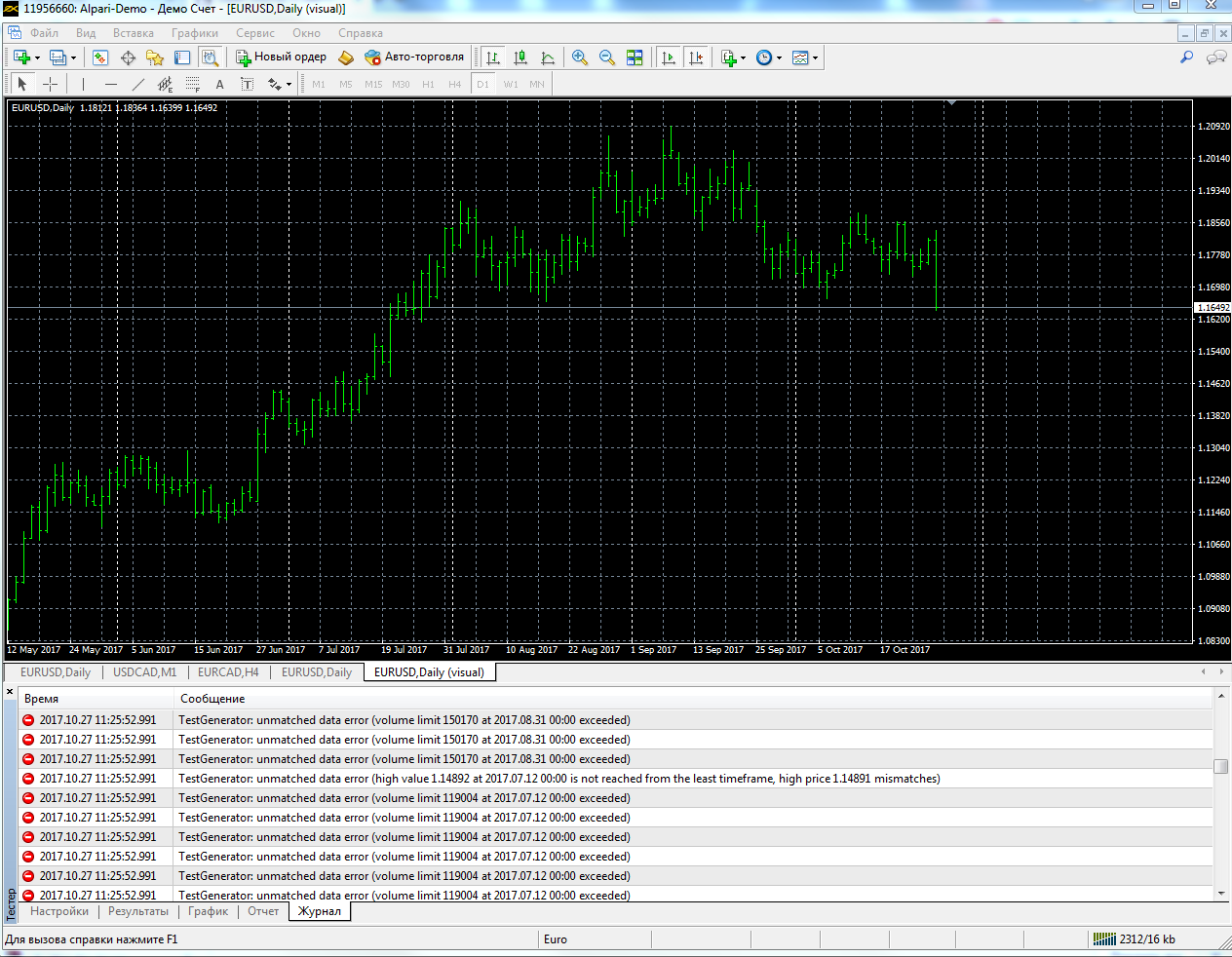Open the USDCAD,M1 chart tab
Viewport: 1232px width, 957px height.
click(x=145, y=672)
